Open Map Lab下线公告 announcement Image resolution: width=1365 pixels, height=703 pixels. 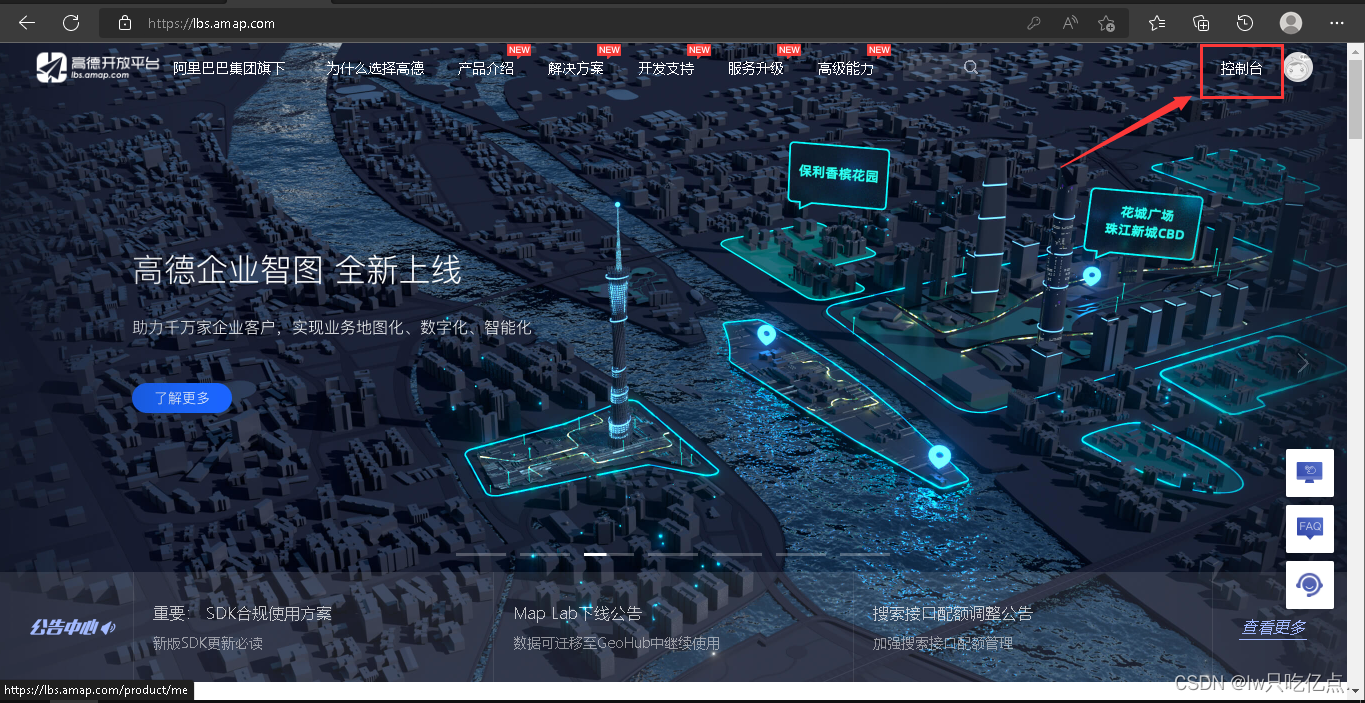pos(578,614)
